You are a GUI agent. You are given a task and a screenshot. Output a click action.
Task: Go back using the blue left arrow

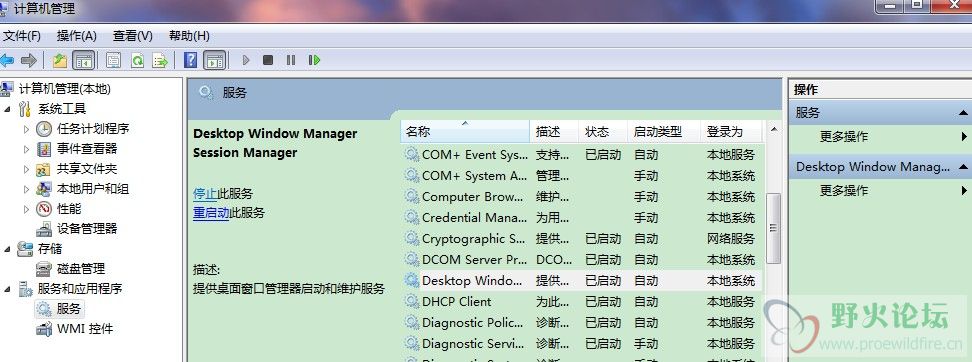[x=7, y=60]
